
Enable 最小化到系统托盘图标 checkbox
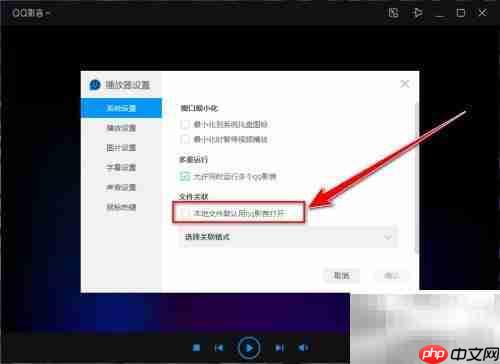(x=185, y=124)
